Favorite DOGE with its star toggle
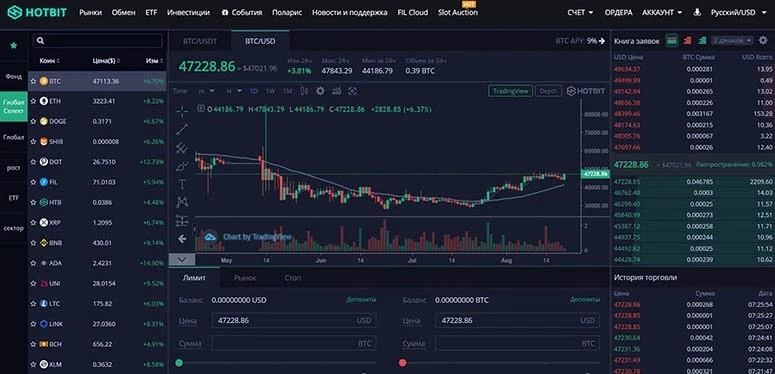 click(x=33, y=122)
